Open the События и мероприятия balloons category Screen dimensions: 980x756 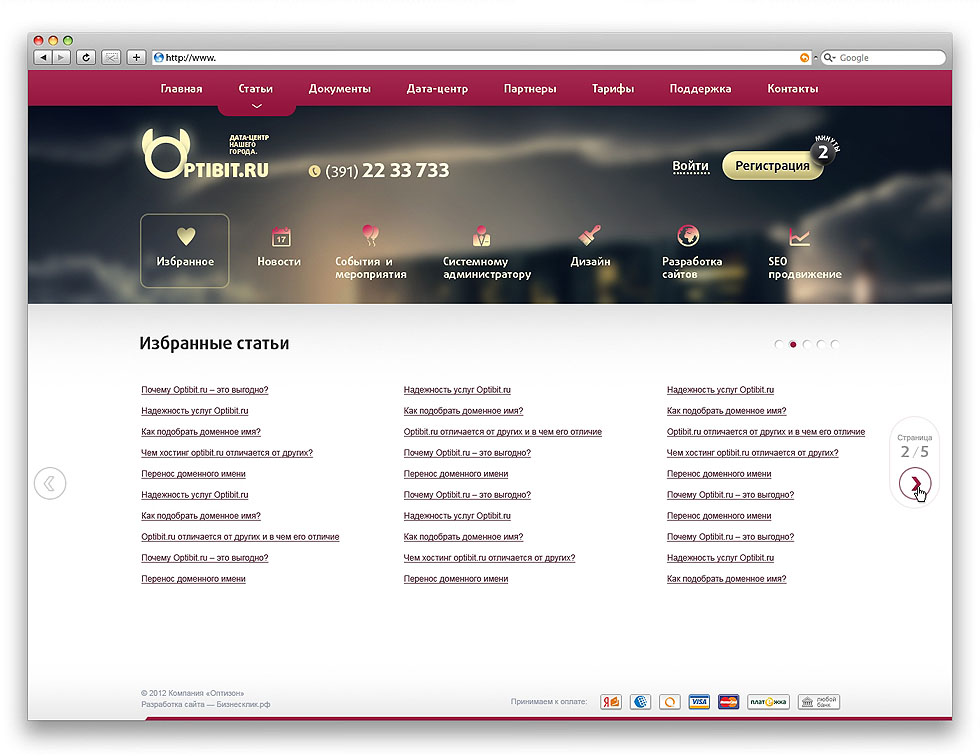click(371, 252)
